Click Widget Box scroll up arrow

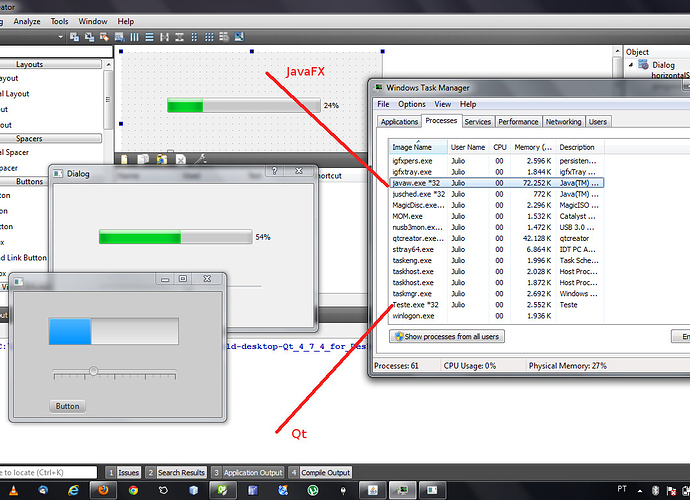108,64
